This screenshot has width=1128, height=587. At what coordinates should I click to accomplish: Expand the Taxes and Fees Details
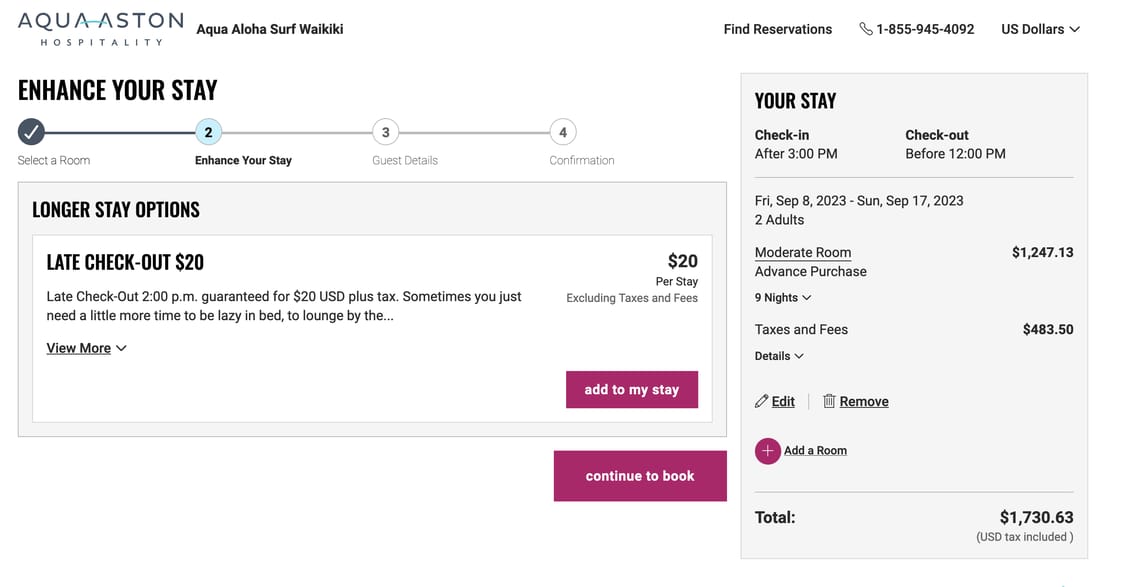coord(779,356)
